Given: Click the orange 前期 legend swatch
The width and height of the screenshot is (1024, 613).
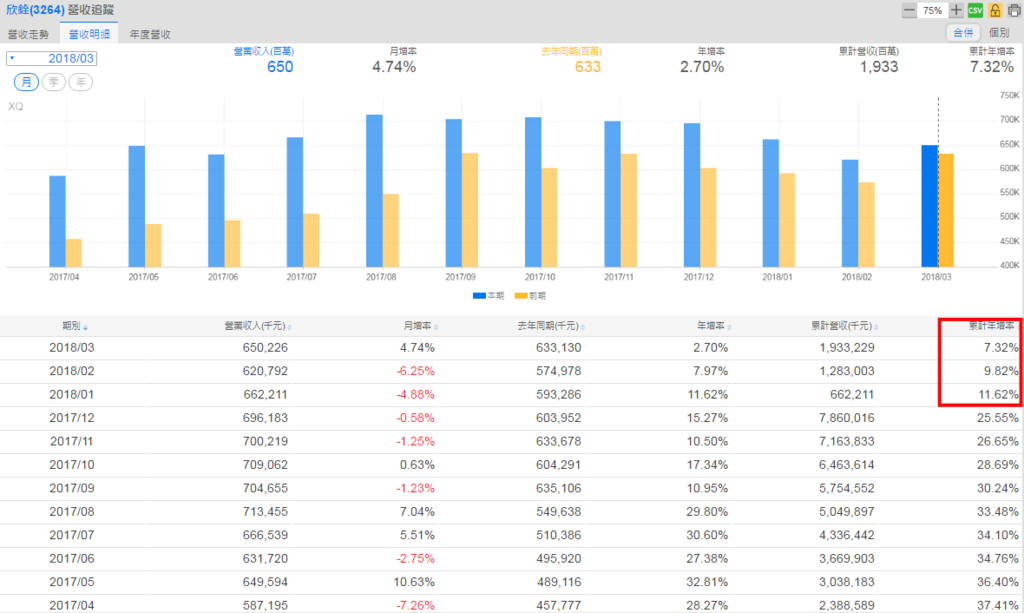Looking at the screenshot, I should tap(520, 296).
